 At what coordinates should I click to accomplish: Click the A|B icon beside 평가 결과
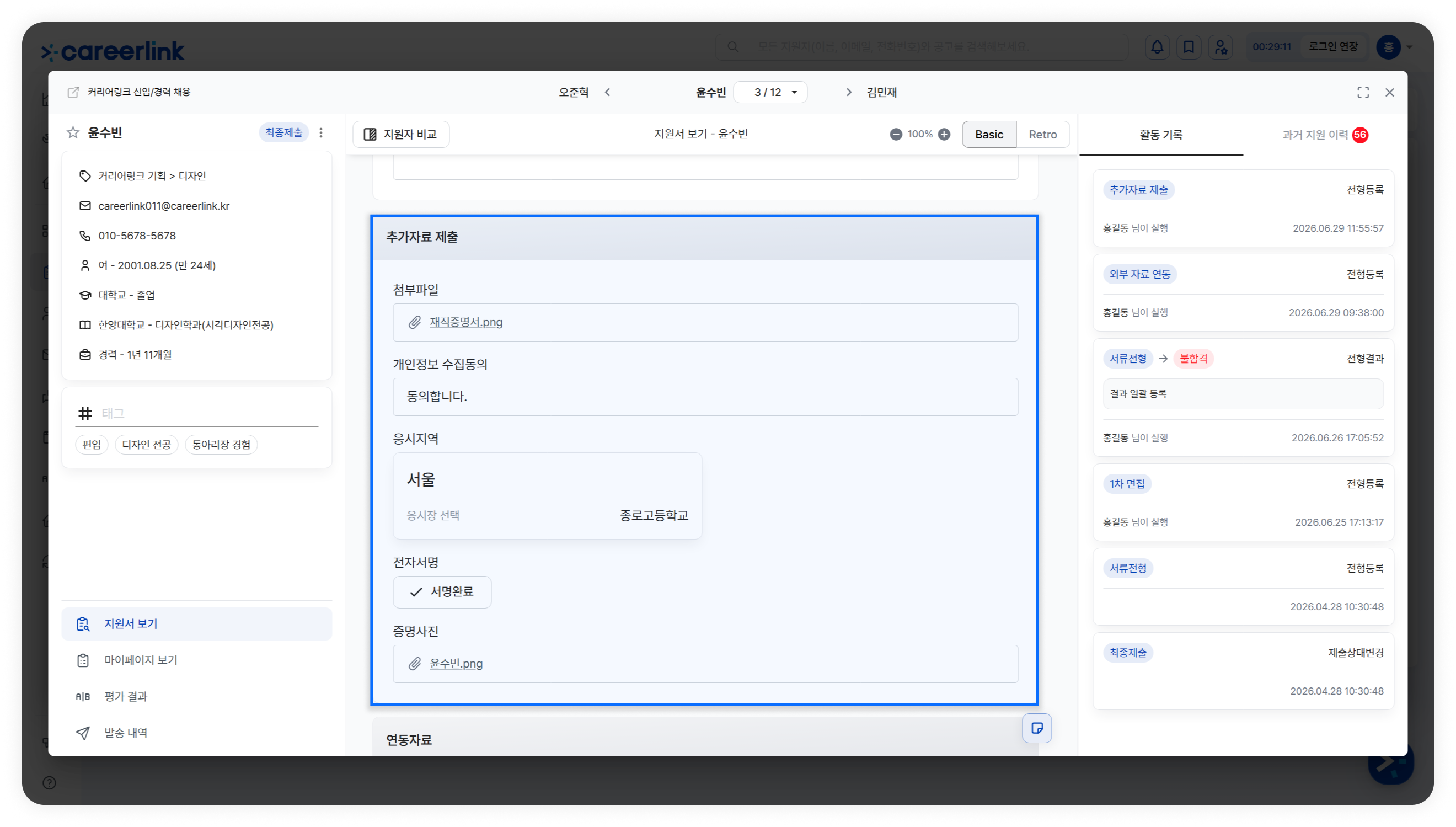pyautogui.click(x=83, y=696)
